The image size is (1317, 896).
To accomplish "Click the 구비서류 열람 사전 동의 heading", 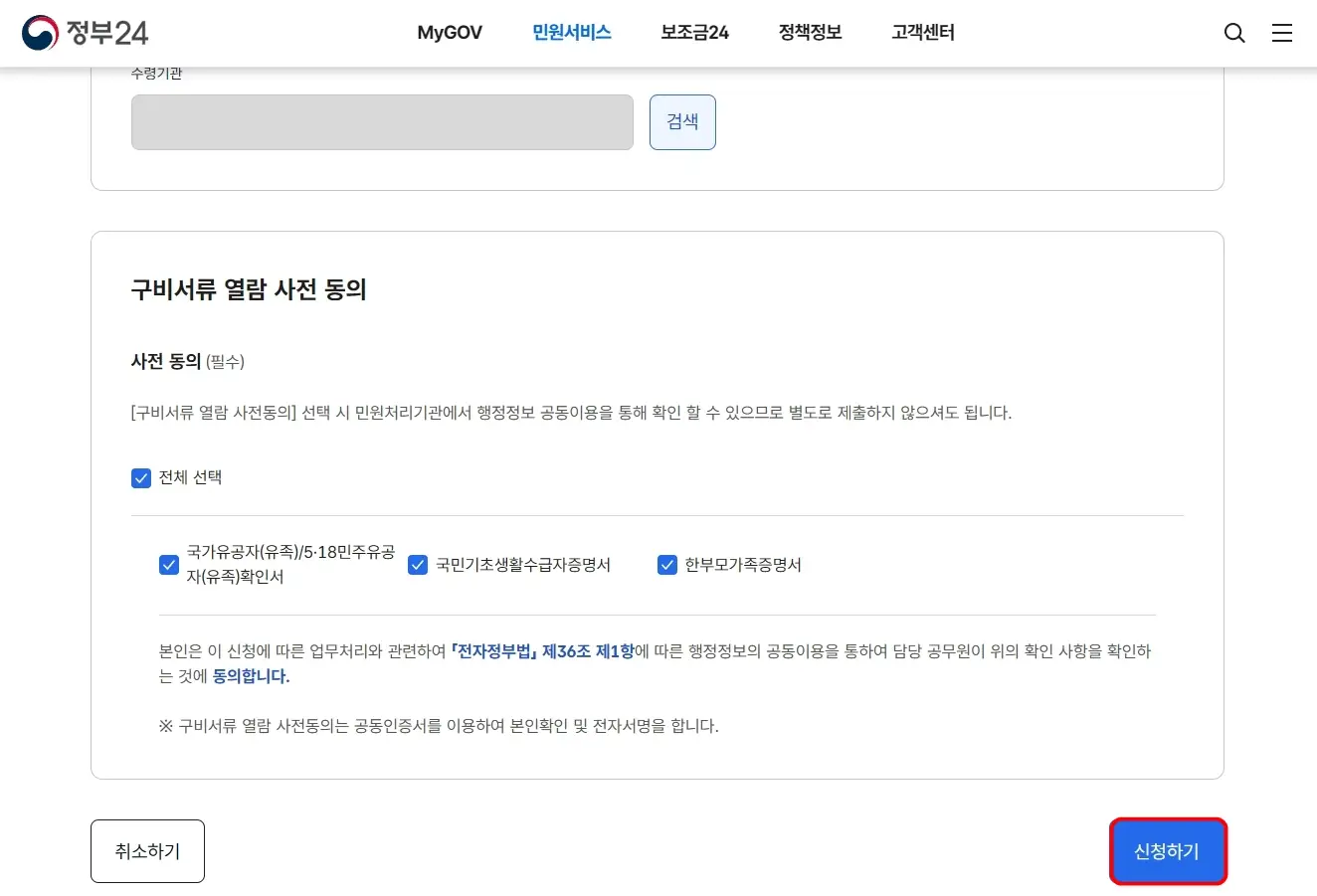I will click(249, 289).
